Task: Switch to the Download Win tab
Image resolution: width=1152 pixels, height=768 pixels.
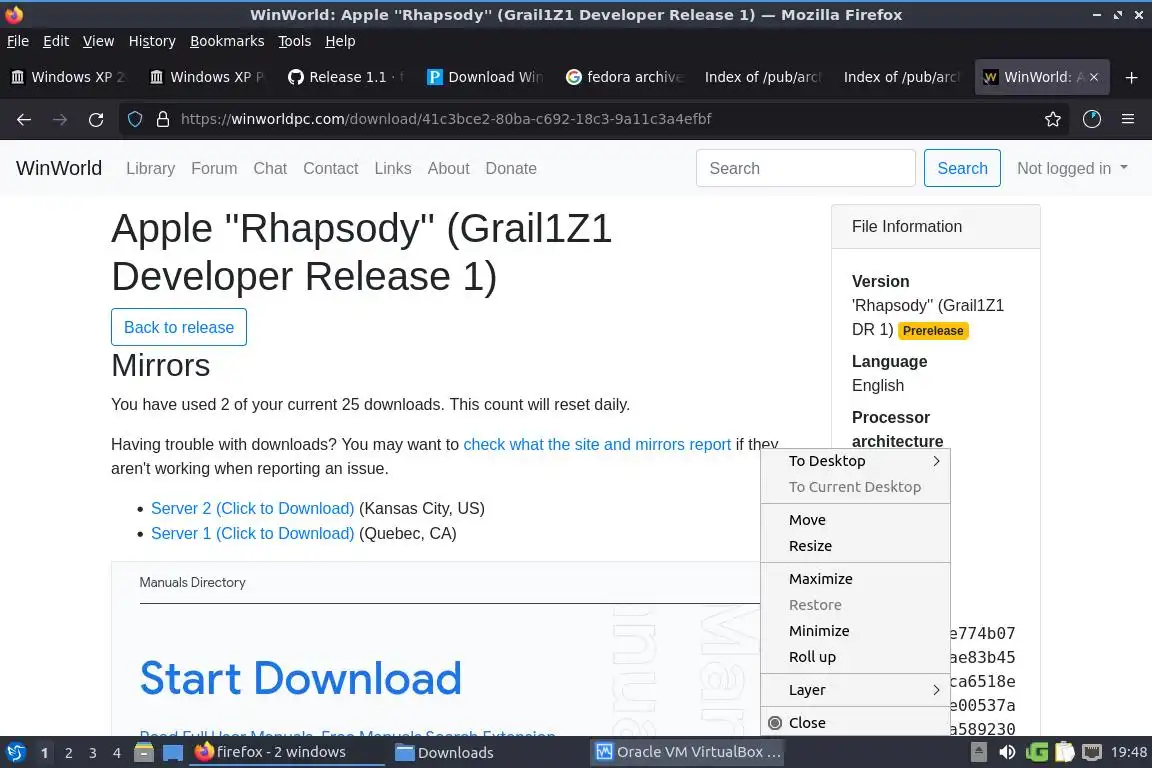Action: [486, 77]
